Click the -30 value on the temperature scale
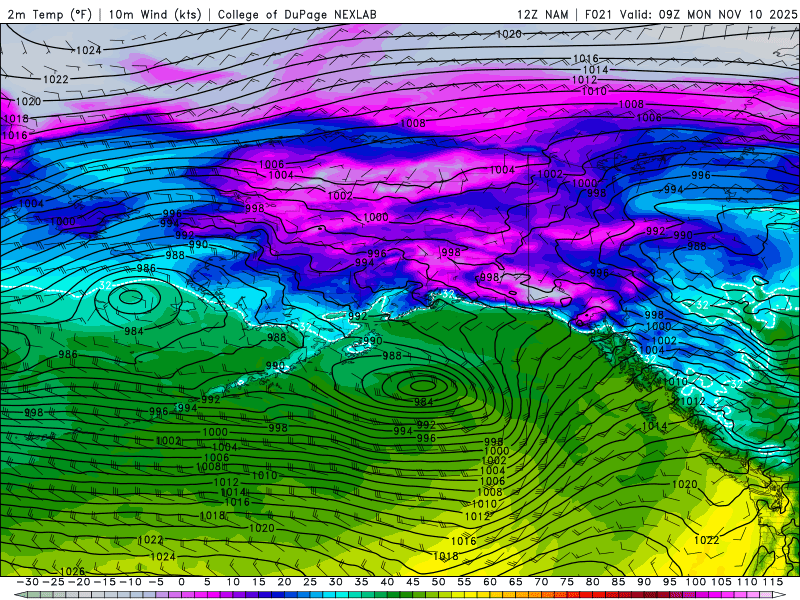 28,582
